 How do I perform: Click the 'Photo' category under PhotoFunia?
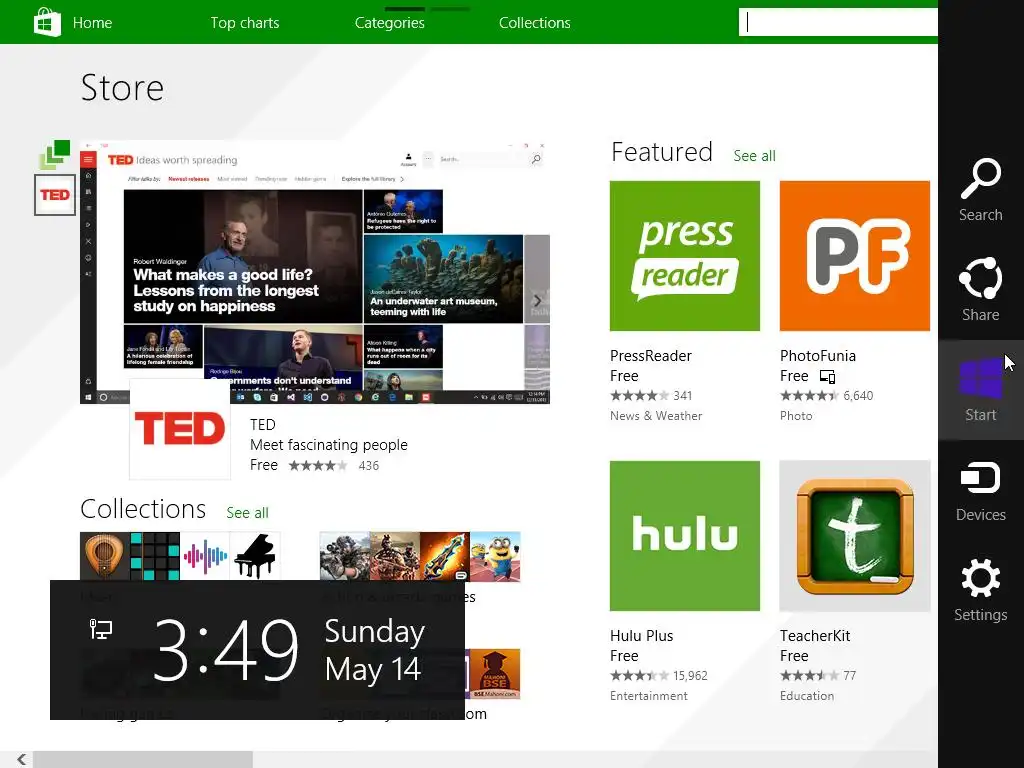click(x=796, y=416)
